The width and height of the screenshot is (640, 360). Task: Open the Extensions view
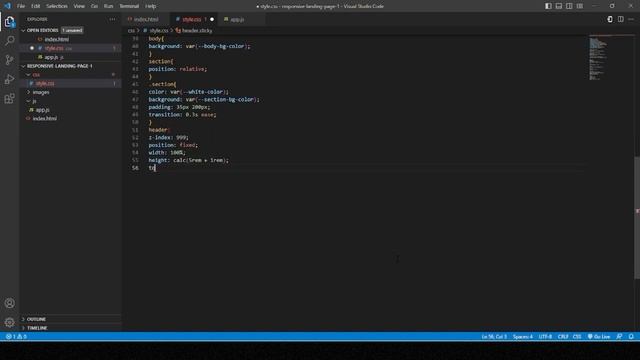[x=9, y=98]
